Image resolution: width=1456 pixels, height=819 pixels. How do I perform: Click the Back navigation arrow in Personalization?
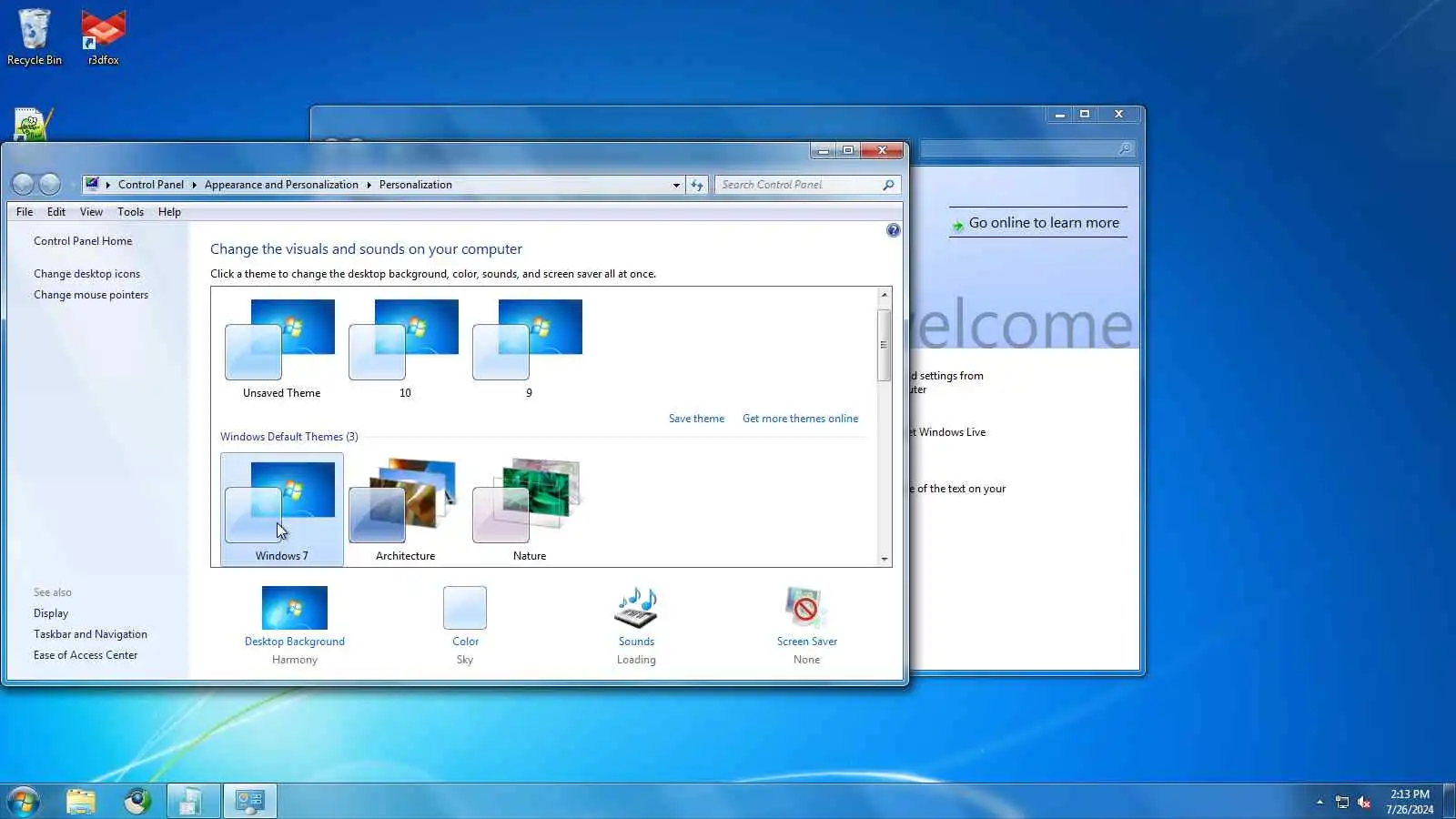click(23, 185)
